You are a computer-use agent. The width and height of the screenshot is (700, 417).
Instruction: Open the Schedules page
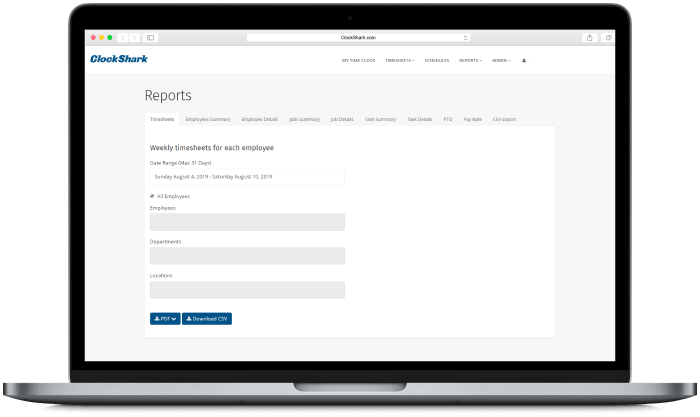(x=437, y=60)
